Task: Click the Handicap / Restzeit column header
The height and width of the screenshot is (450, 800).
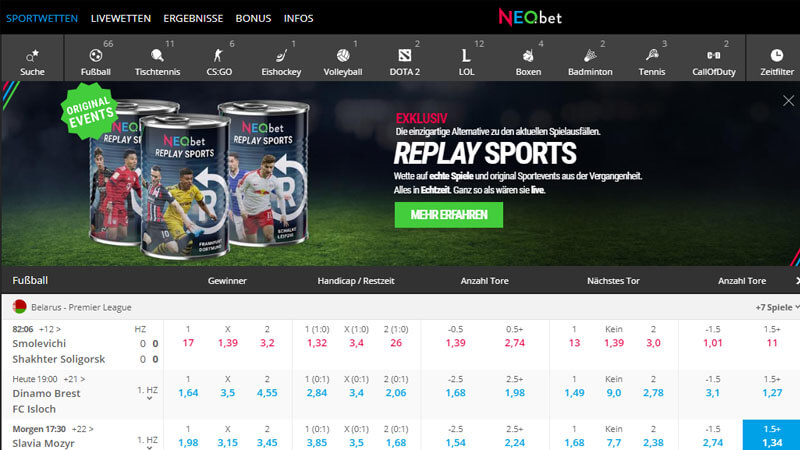Action: click(356, 281)
